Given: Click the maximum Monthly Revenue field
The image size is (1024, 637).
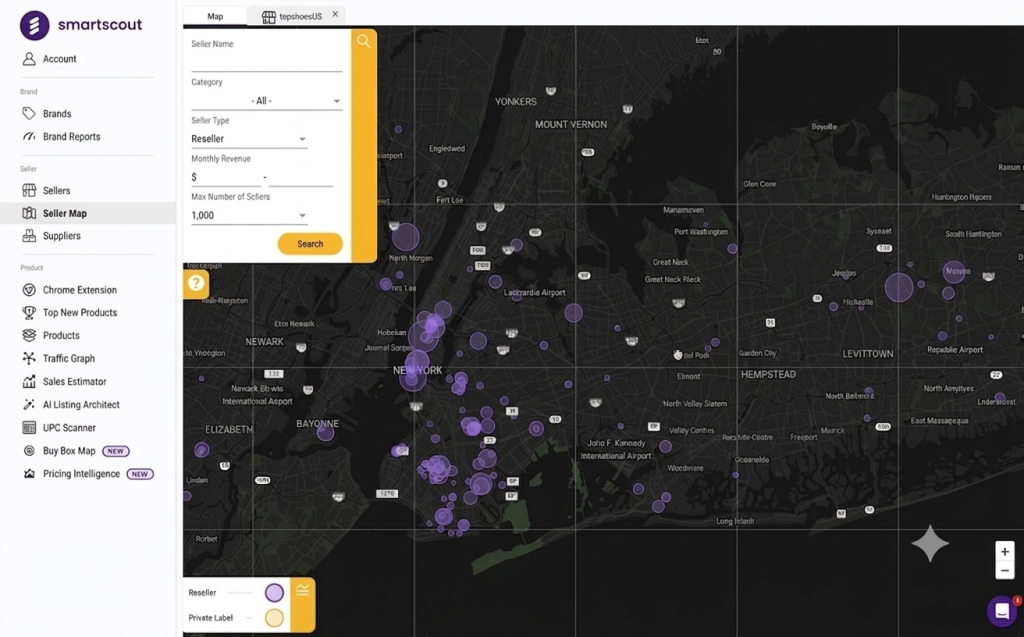Looking at the screenshot, I should pos(300,177).
